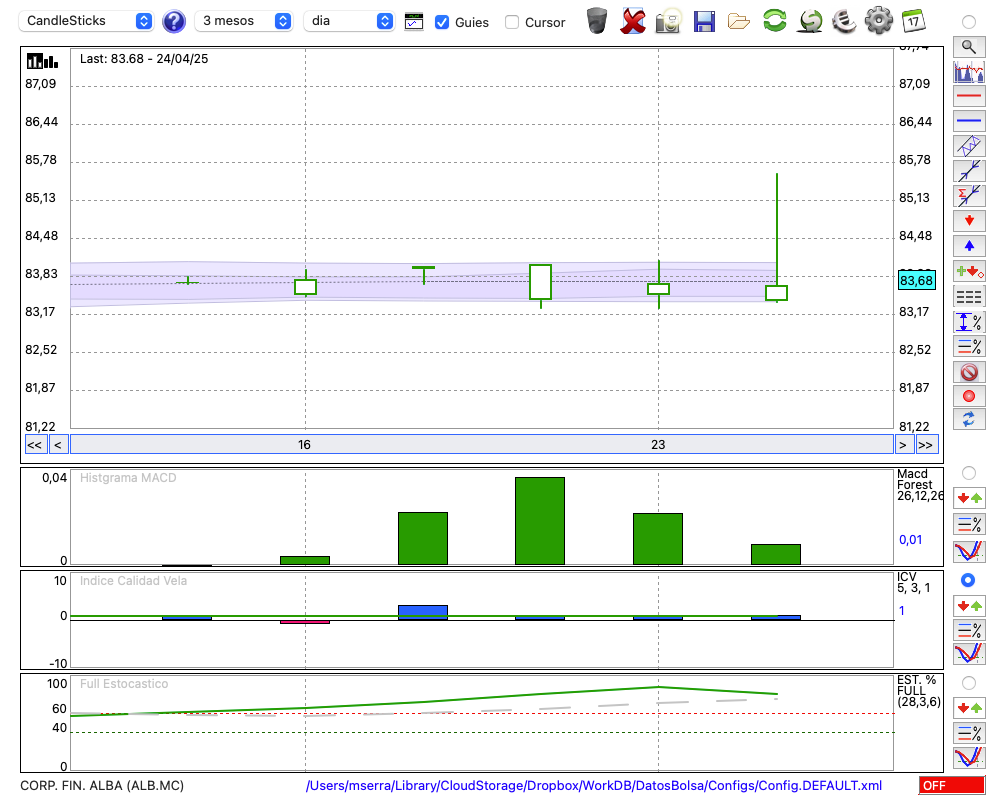Image resolution: width=1000 pixels, height=800 pixels.
Task: Click the indicator curve button for Estocastico panel
Action: pos(969,758)
